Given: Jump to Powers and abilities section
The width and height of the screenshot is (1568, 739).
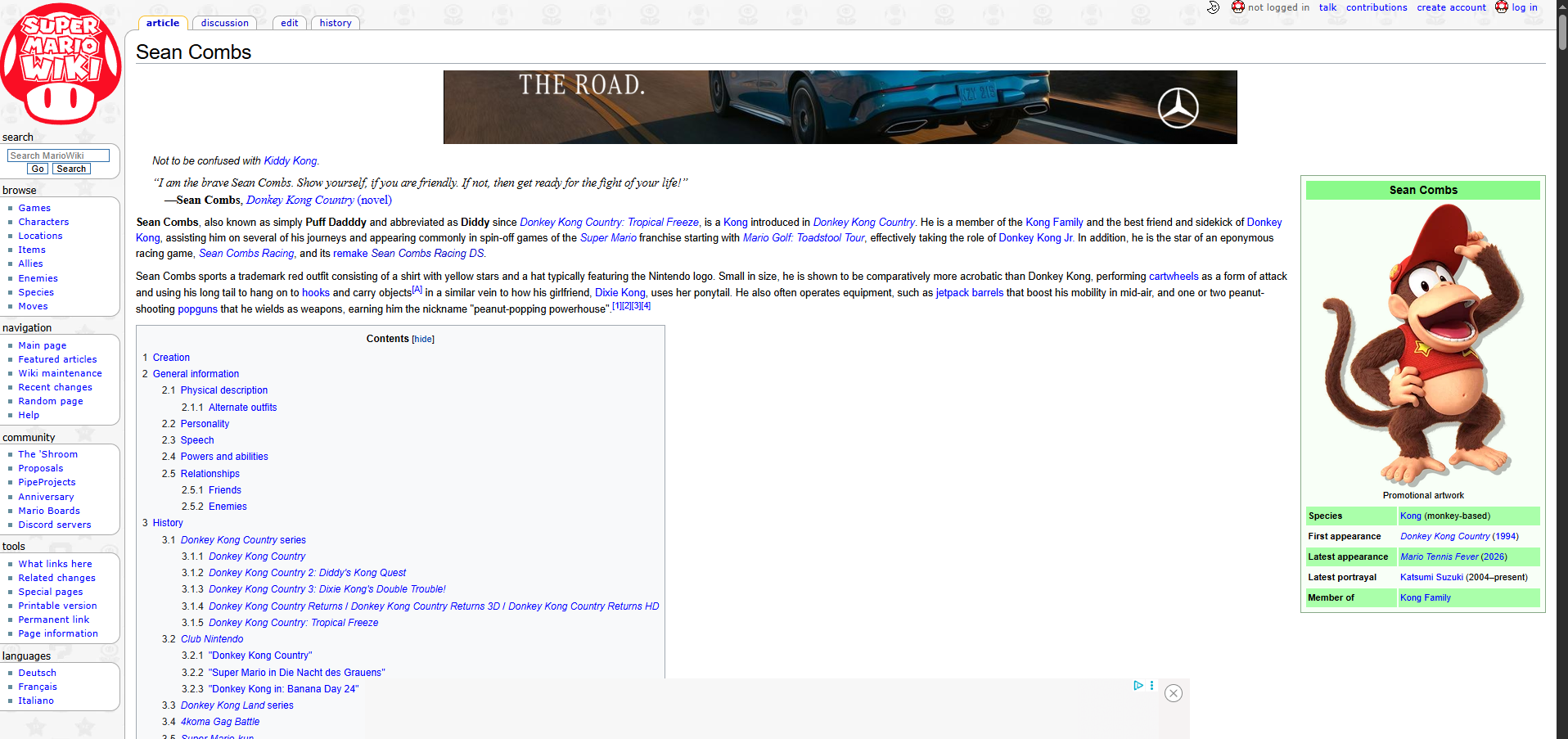Looking at the screenshot, I should coord(224,457).
